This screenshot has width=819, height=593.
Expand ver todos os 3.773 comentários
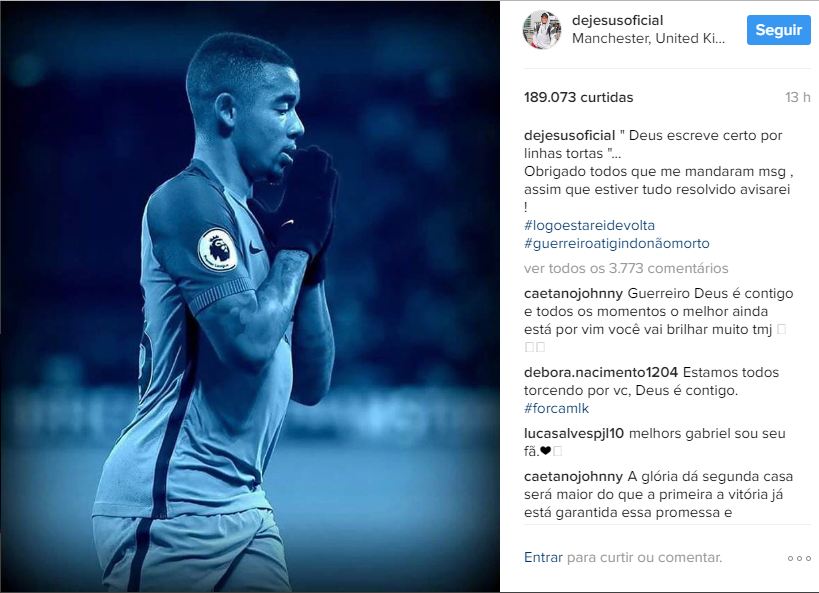point(626,269)
